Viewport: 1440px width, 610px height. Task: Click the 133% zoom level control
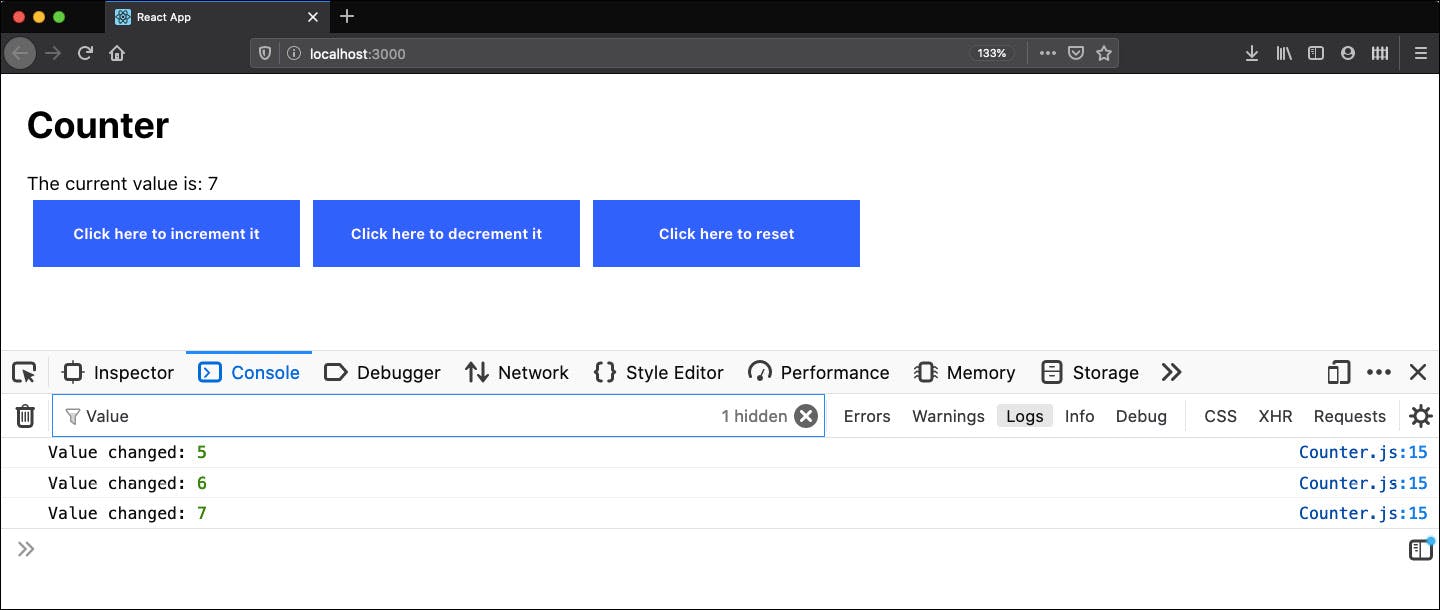coord(991,54)
